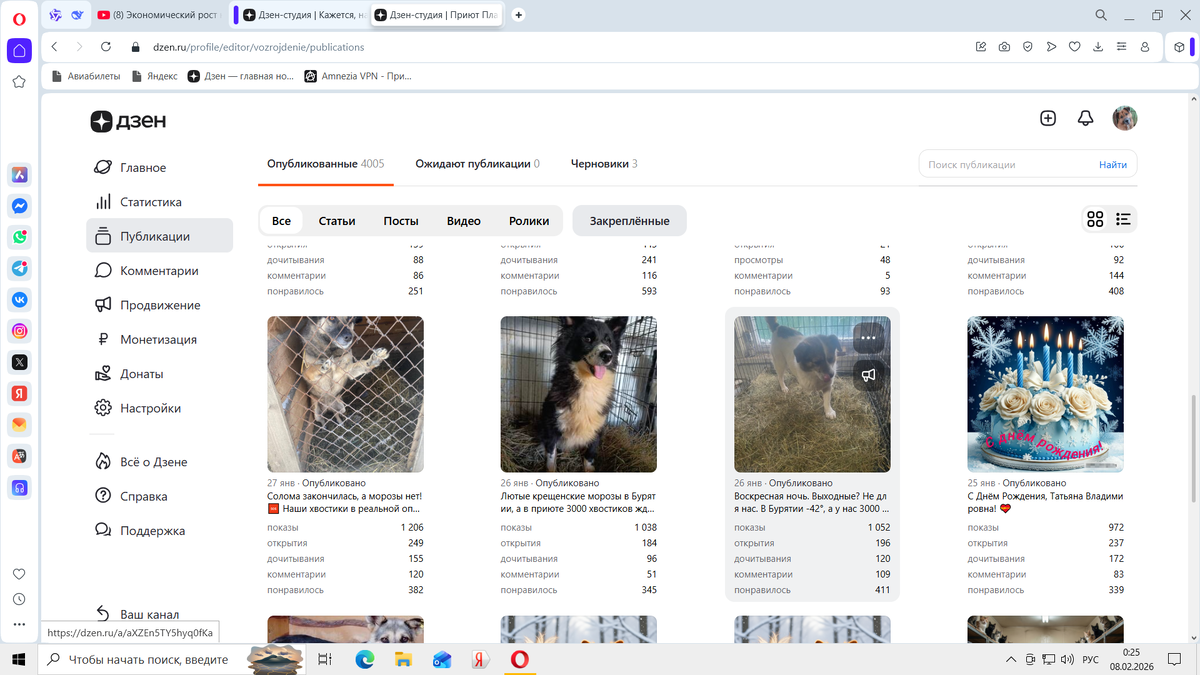Screen dimensions: 1200x675
Task: Click Dzen create publication plus icon
Action: point(1048,118)
